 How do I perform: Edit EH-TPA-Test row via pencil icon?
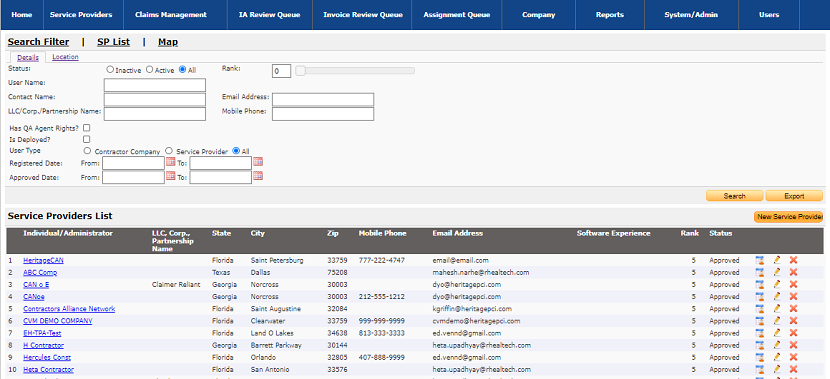tap(777, 333)
